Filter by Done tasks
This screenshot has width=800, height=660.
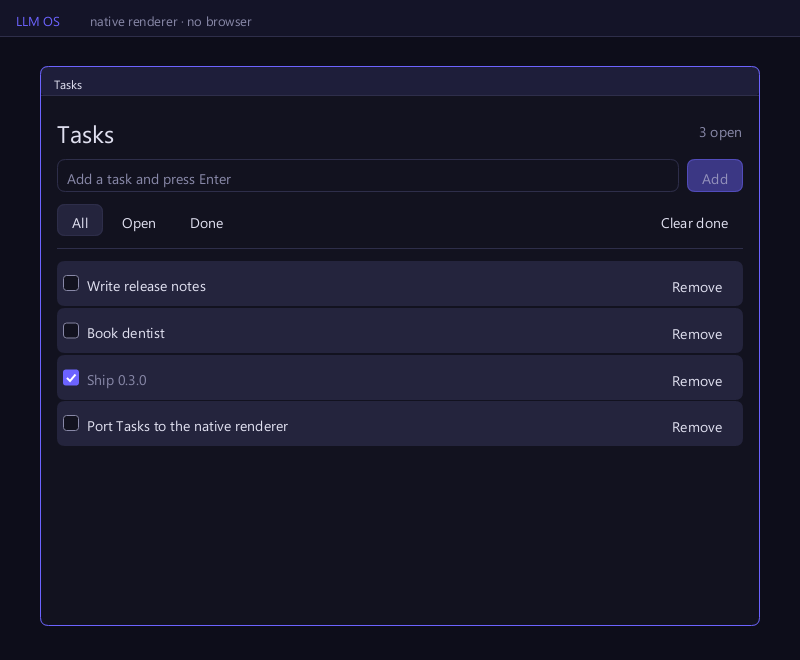click(207, 223)
